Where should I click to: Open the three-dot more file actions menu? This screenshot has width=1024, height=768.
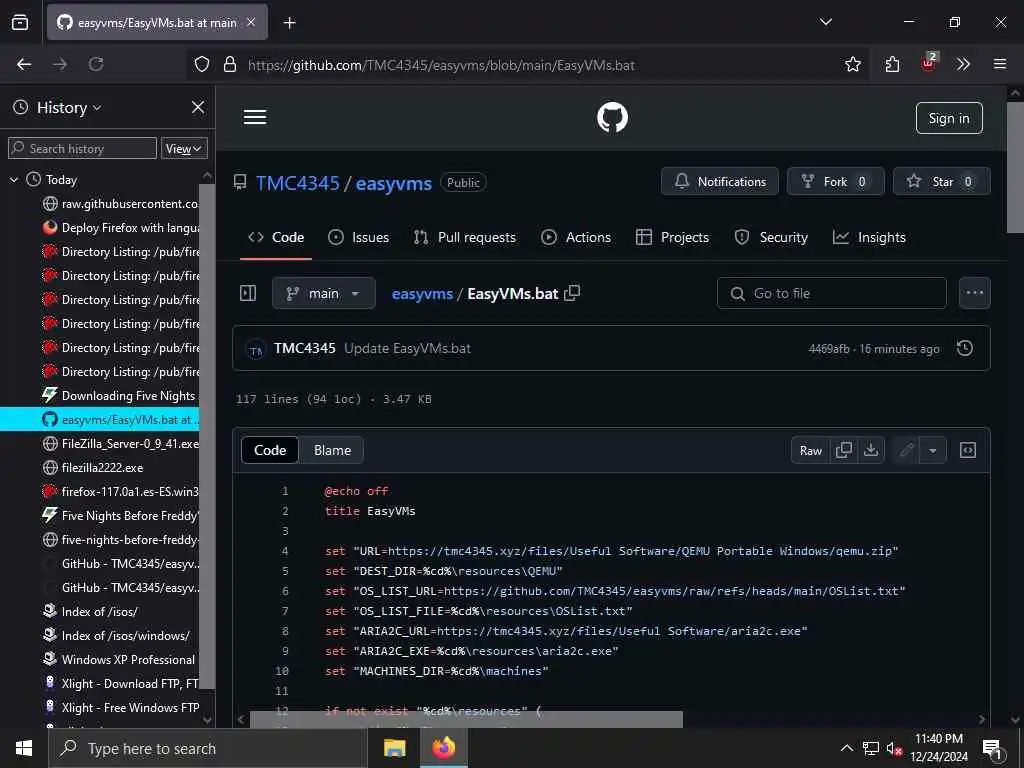click(974, 293)
